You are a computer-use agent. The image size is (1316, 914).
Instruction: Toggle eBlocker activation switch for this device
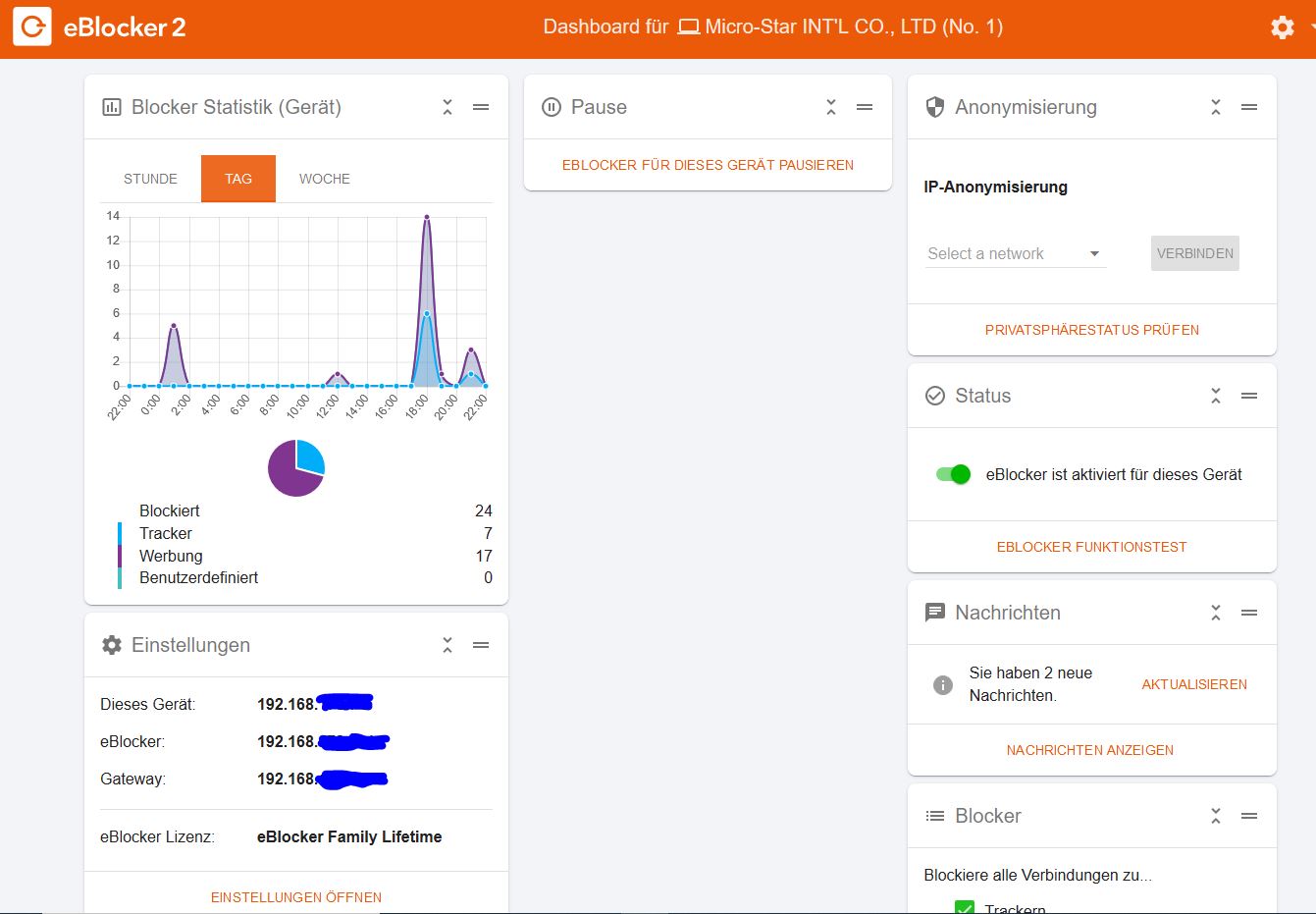click(x=953, y=474)
